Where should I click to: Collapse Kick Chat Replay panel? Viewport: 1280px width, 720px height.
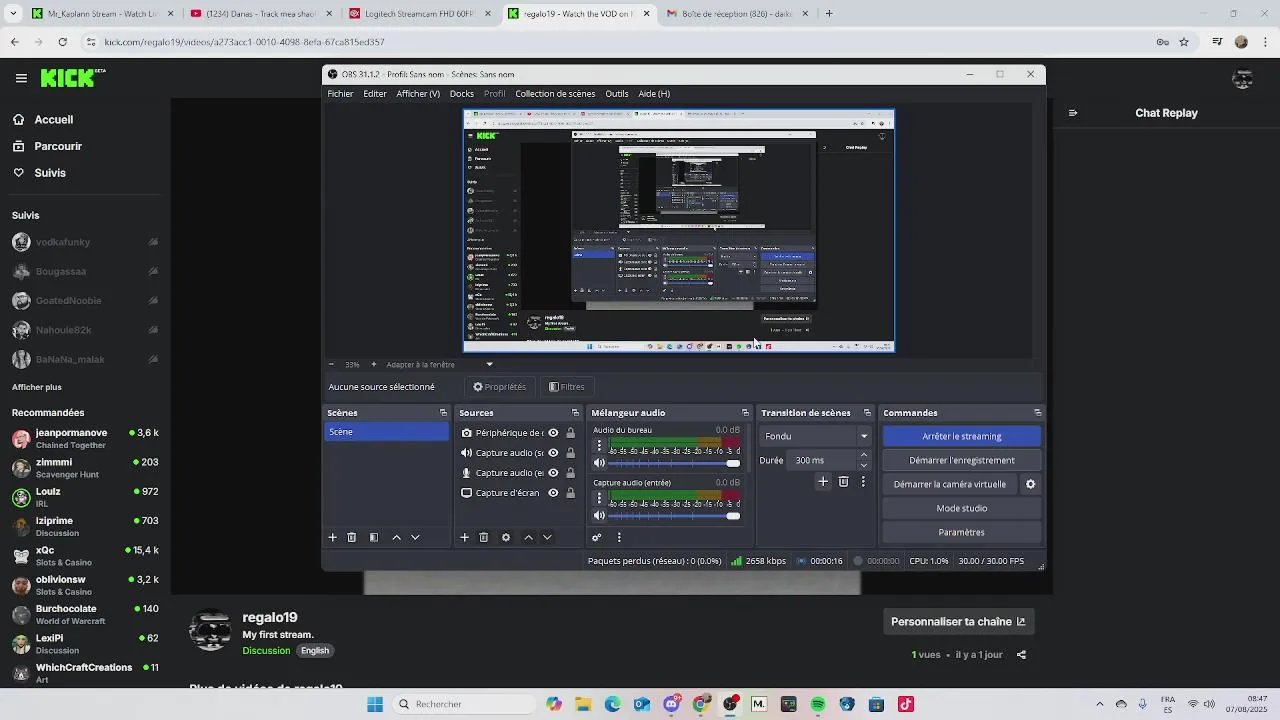pyautogui.click(x=1073, y=113)
